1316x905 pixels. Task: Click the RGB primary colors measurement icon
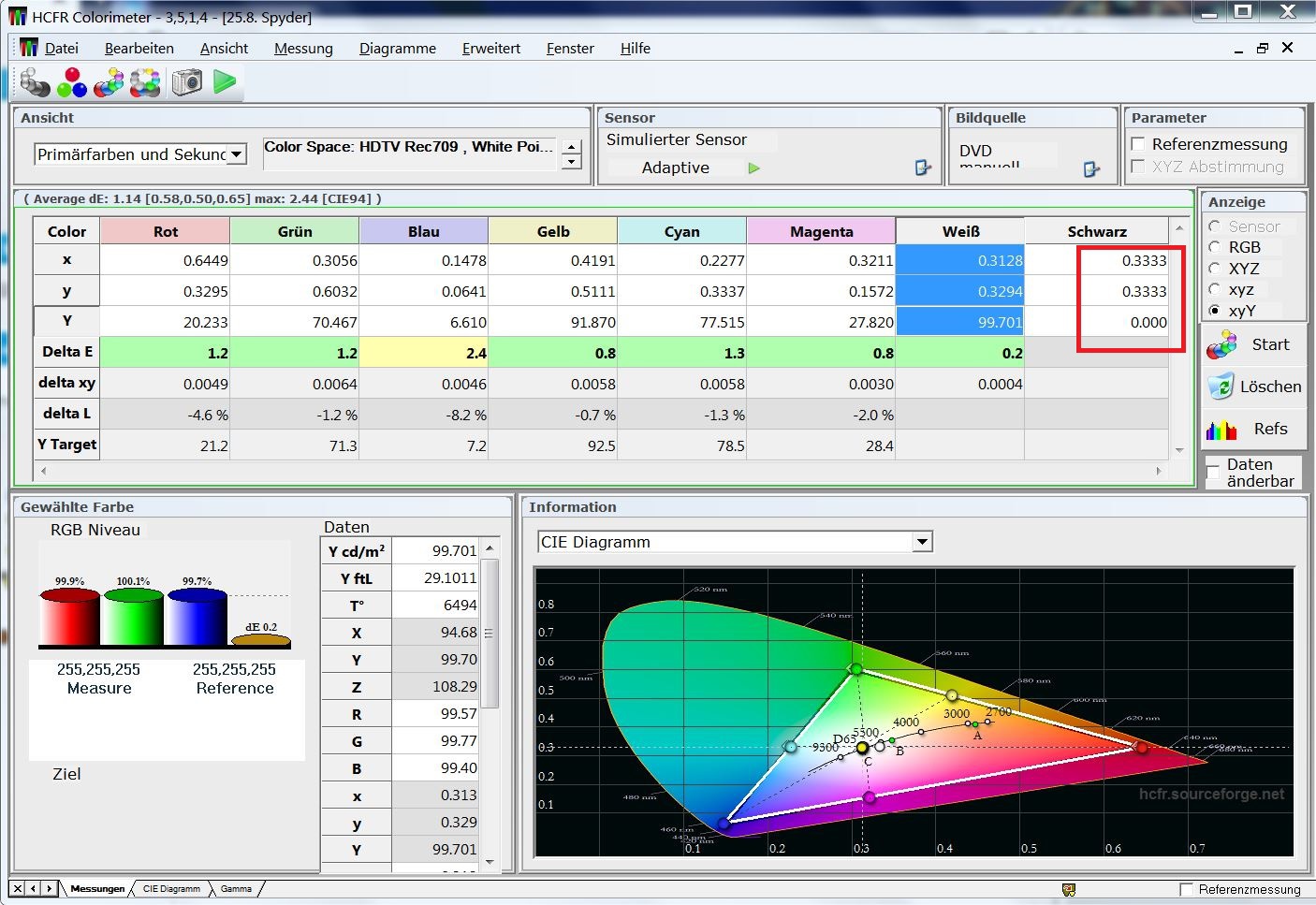pos(71,83)
